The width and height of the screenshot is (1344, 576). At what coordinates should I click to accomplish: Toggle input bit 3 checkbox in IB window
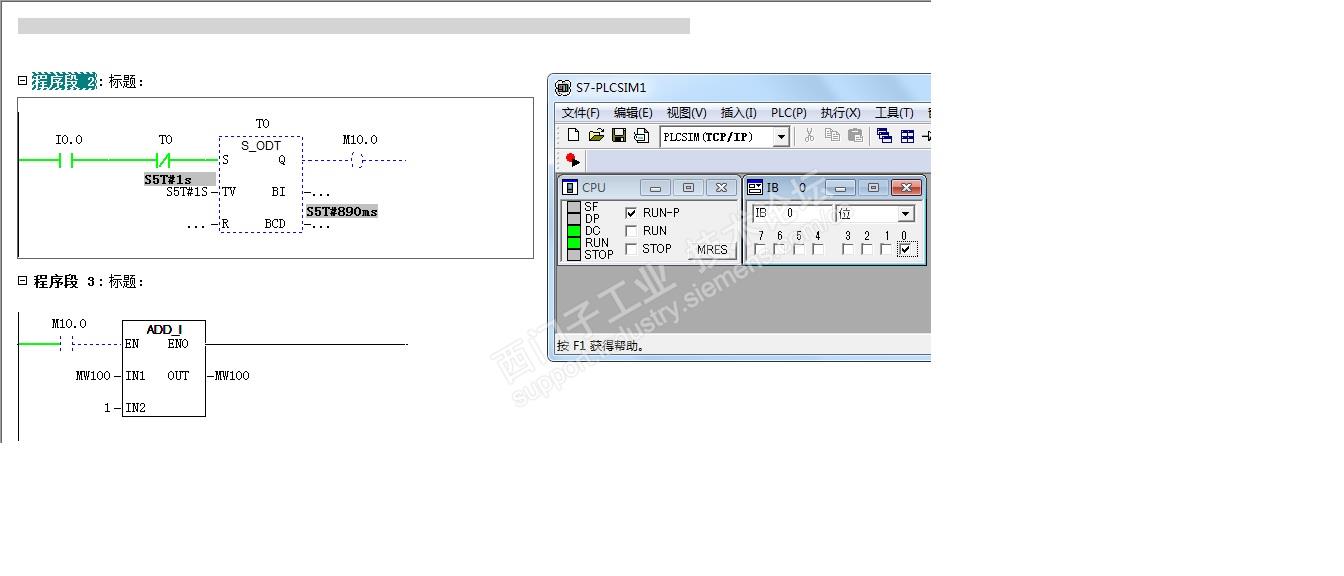click(848, 250)
